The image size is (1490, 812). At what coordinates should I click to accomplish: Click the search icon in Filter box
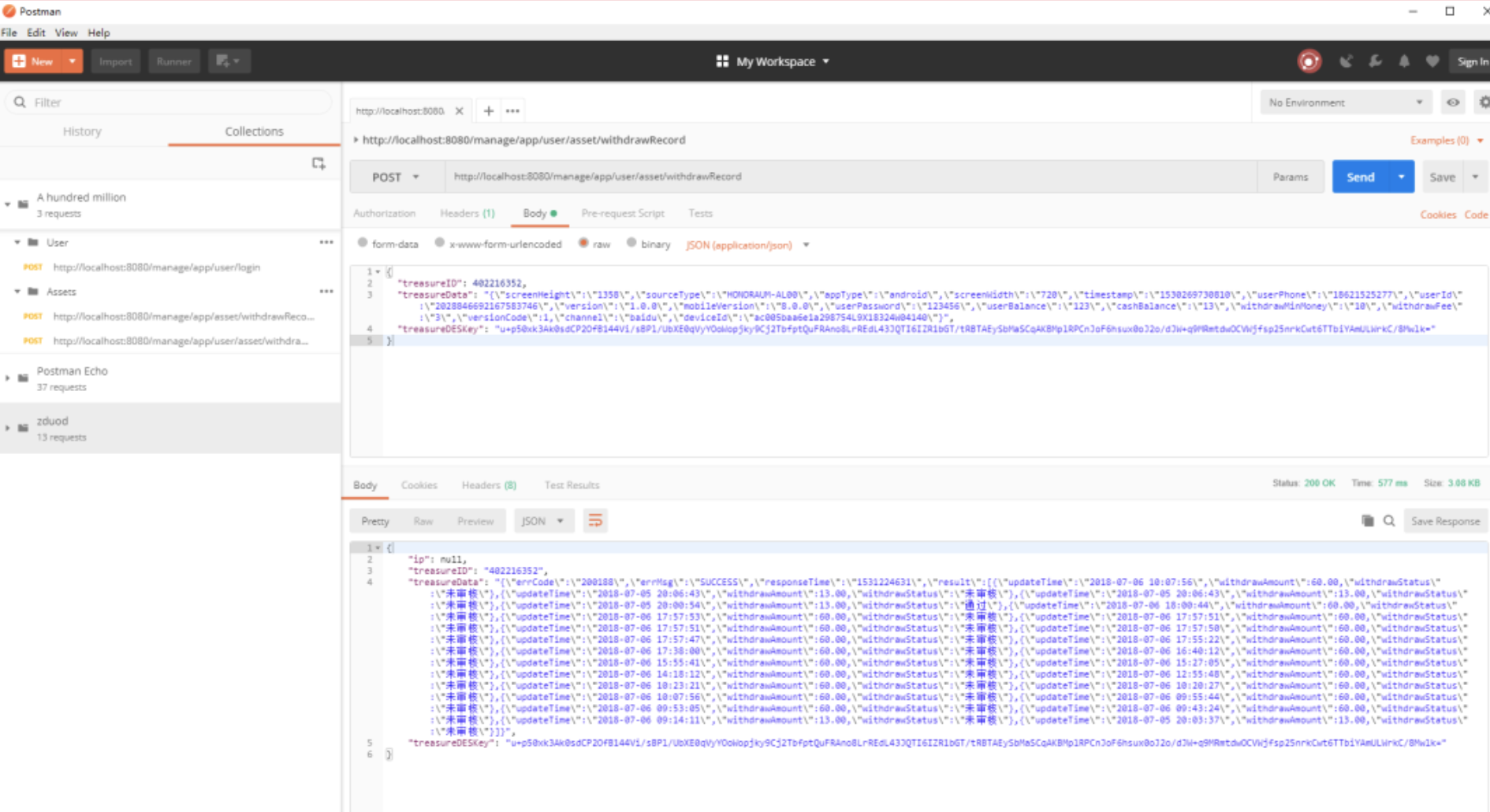[x=20, y=102]
